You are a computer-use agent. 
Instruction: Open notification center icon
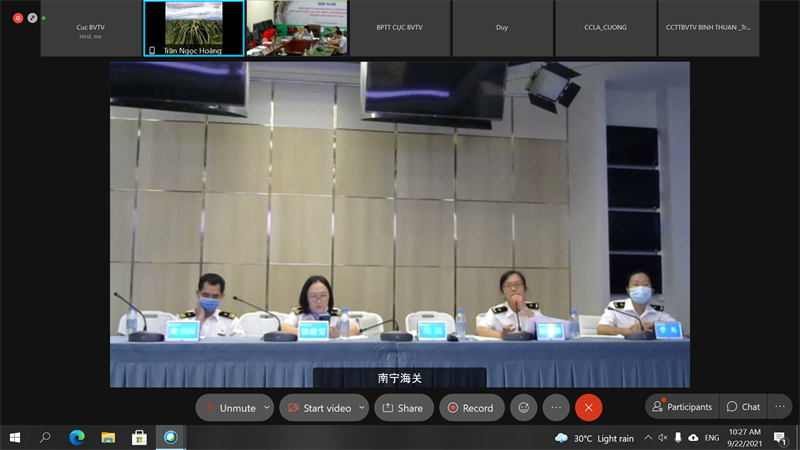pos(780,438)
